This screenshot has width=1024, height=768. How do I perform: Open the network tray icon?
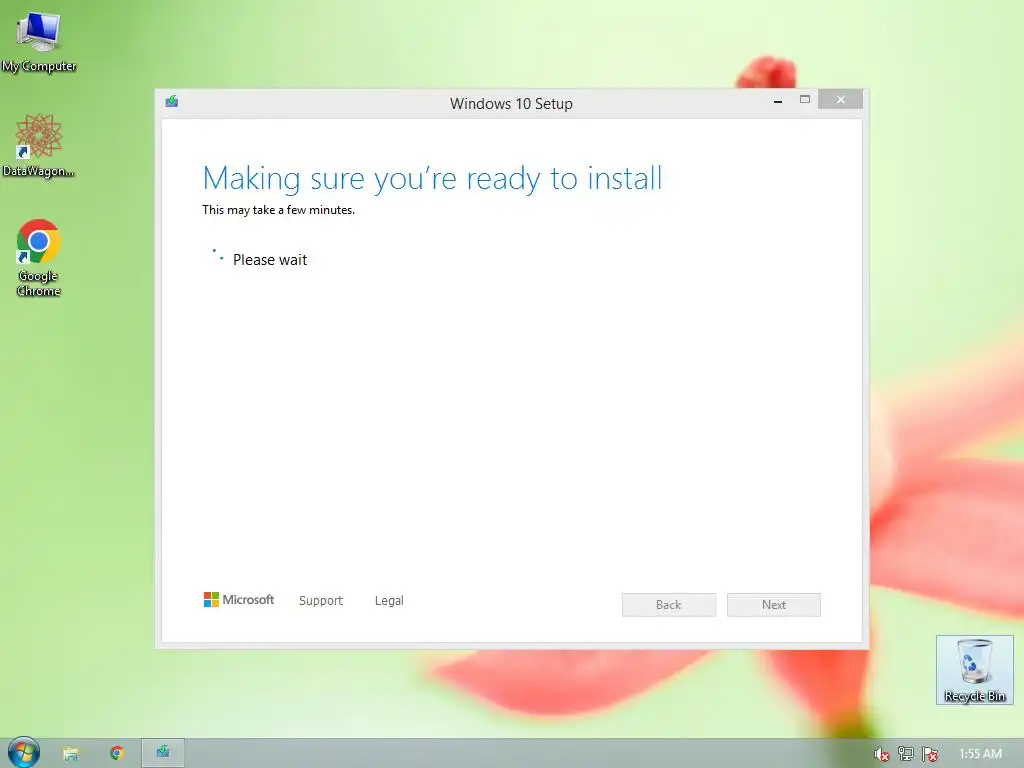pyautogui.click(x=906, y=754)
